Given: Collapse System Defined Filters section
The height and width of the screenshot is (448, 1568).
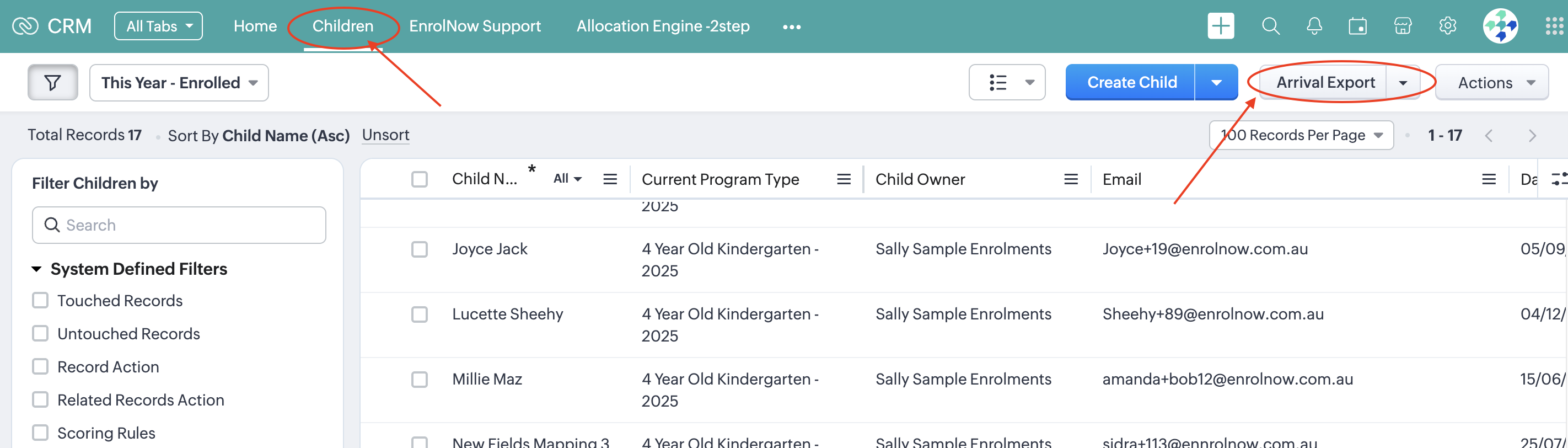Looking at the screenshot, I should pyautogui.click(x=36, y=269).
